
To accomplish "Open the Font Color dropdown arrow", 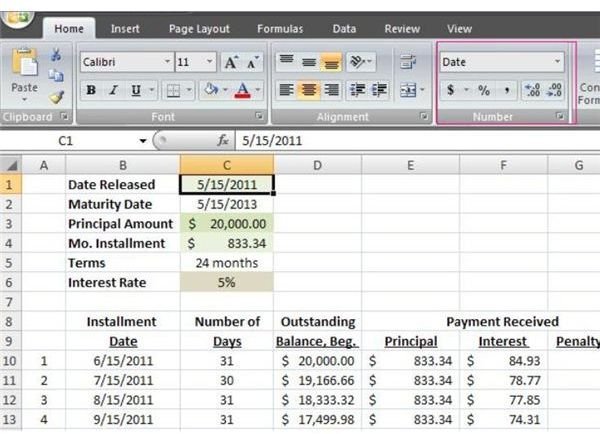I will [258, 90].
